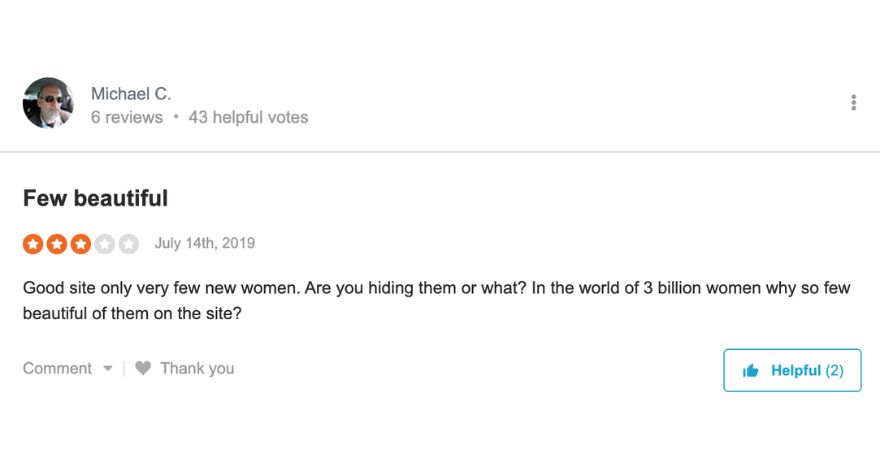Open the Few beautiful review title

coord(95,198)
